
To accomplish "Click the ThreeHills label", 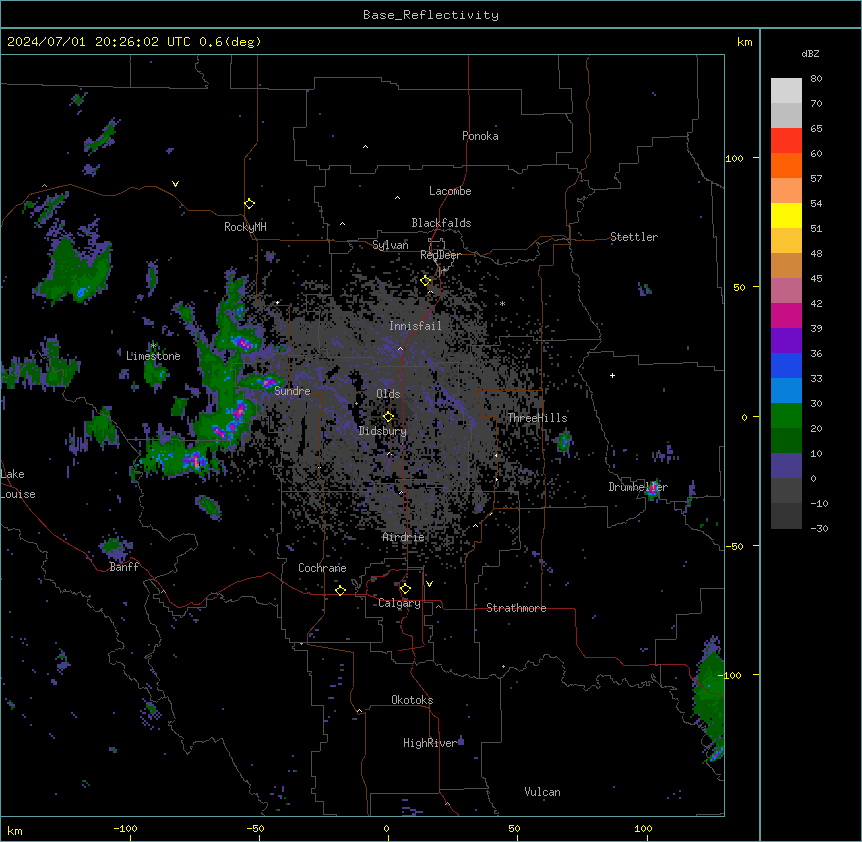I will pos(537,418).
